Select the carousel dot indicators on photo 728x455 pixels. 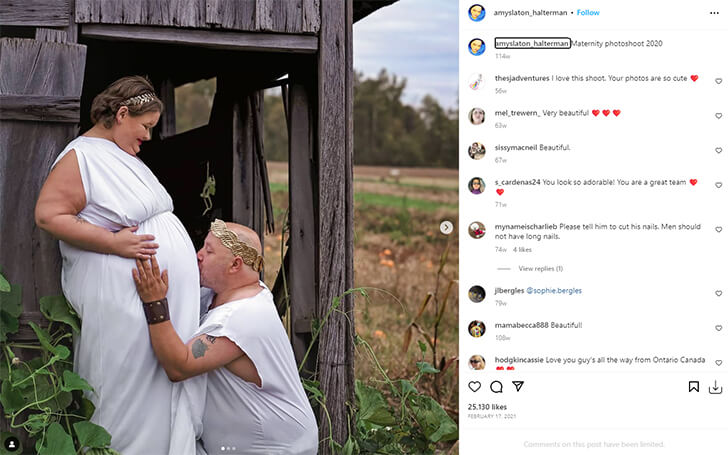coord(229,448)
